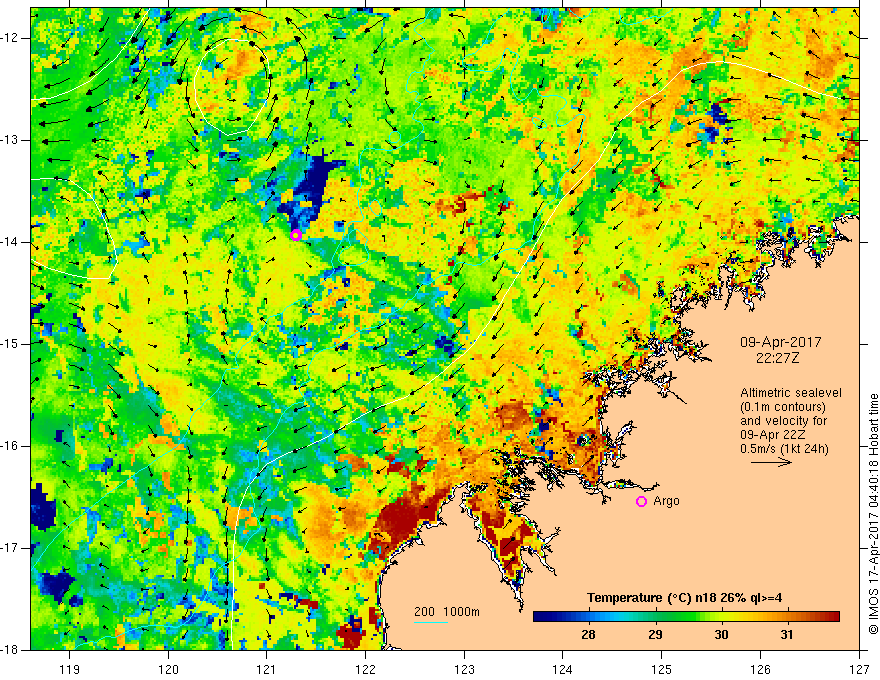The height and width of the screenshot is (680, 880).
Task: Click the temperature color bar
Action: (x=686, y=617)
